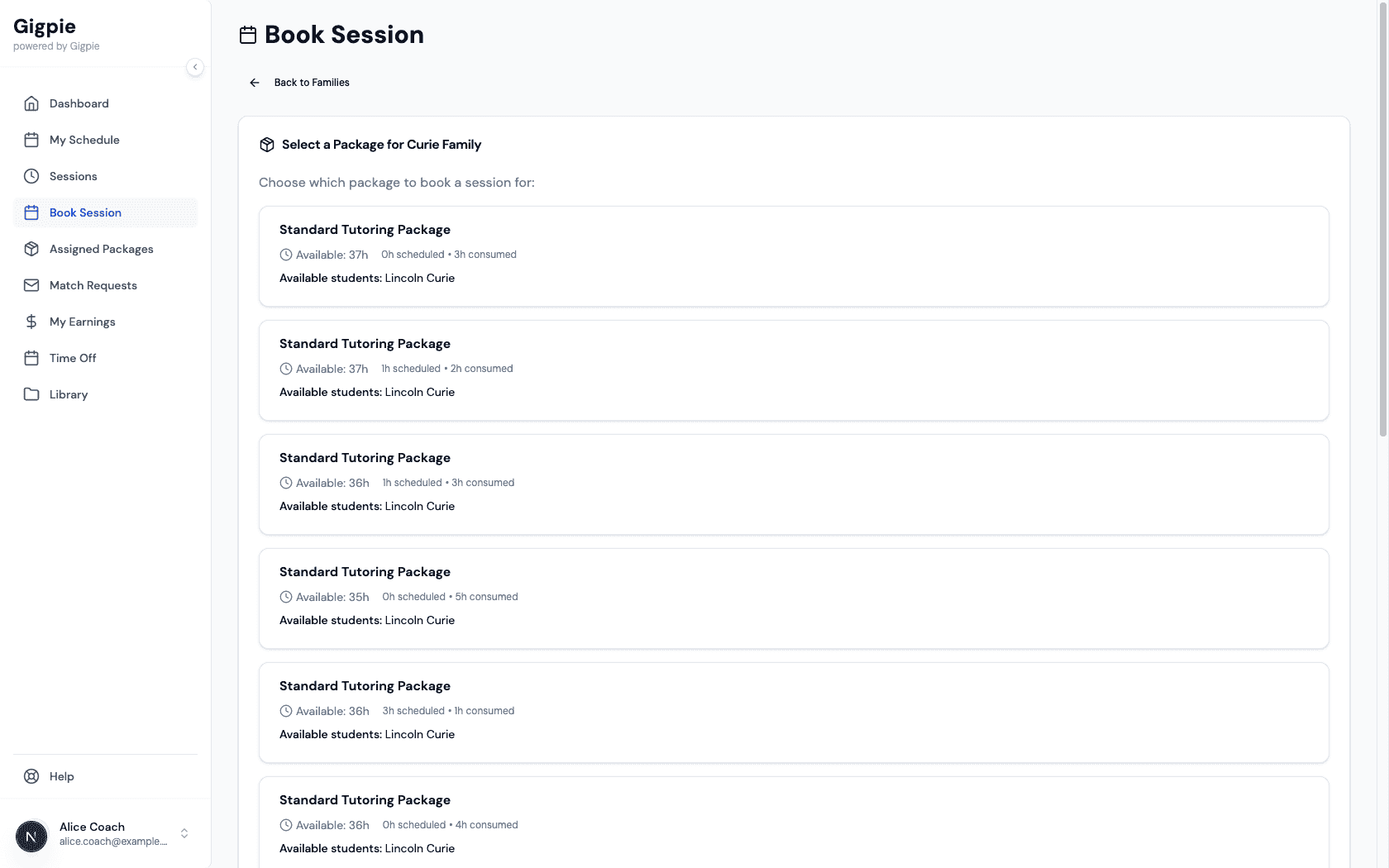The width and height of the screenshot is (1389, 868).
Task: Click the Assigned Packages box icon
Action: [x=31, y=249]
